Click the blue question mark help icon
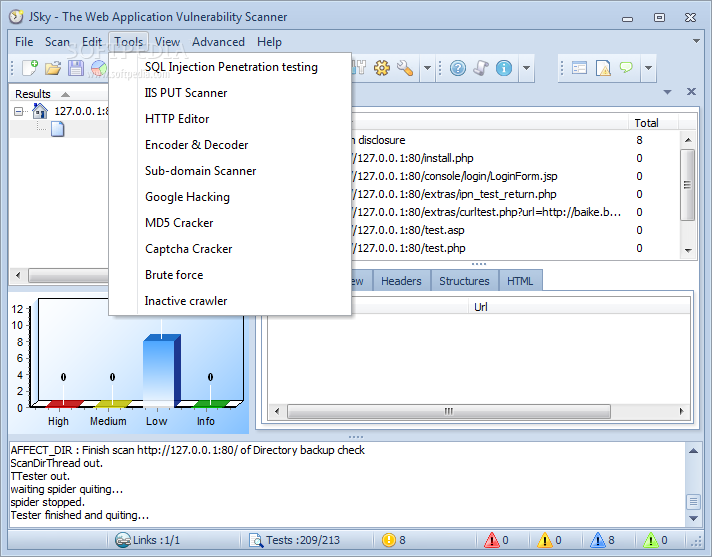Image resolution: width=712 pixels, height=557 pixels. 458,68
